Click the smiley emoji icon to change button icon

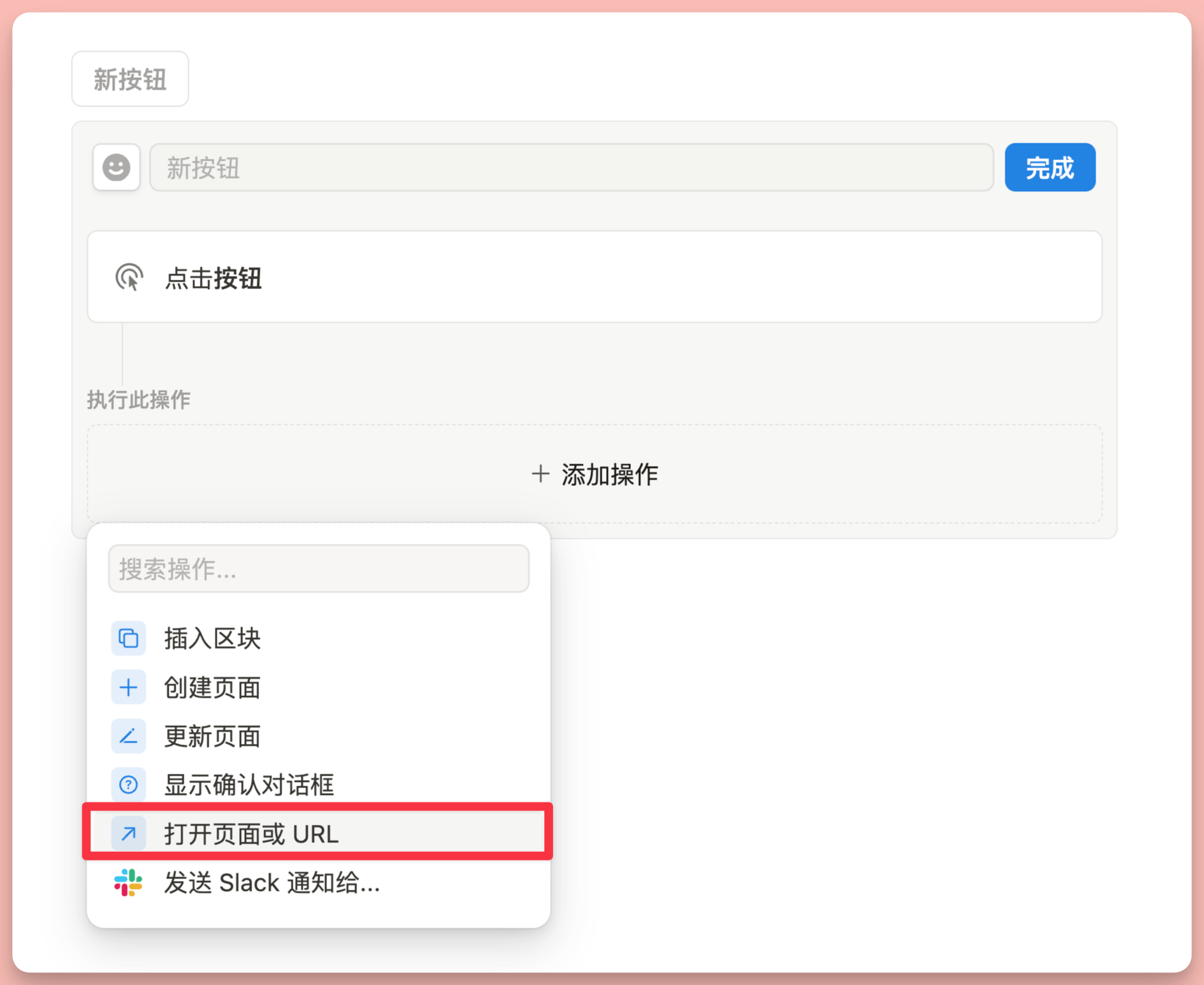click(x=116, y=167)
